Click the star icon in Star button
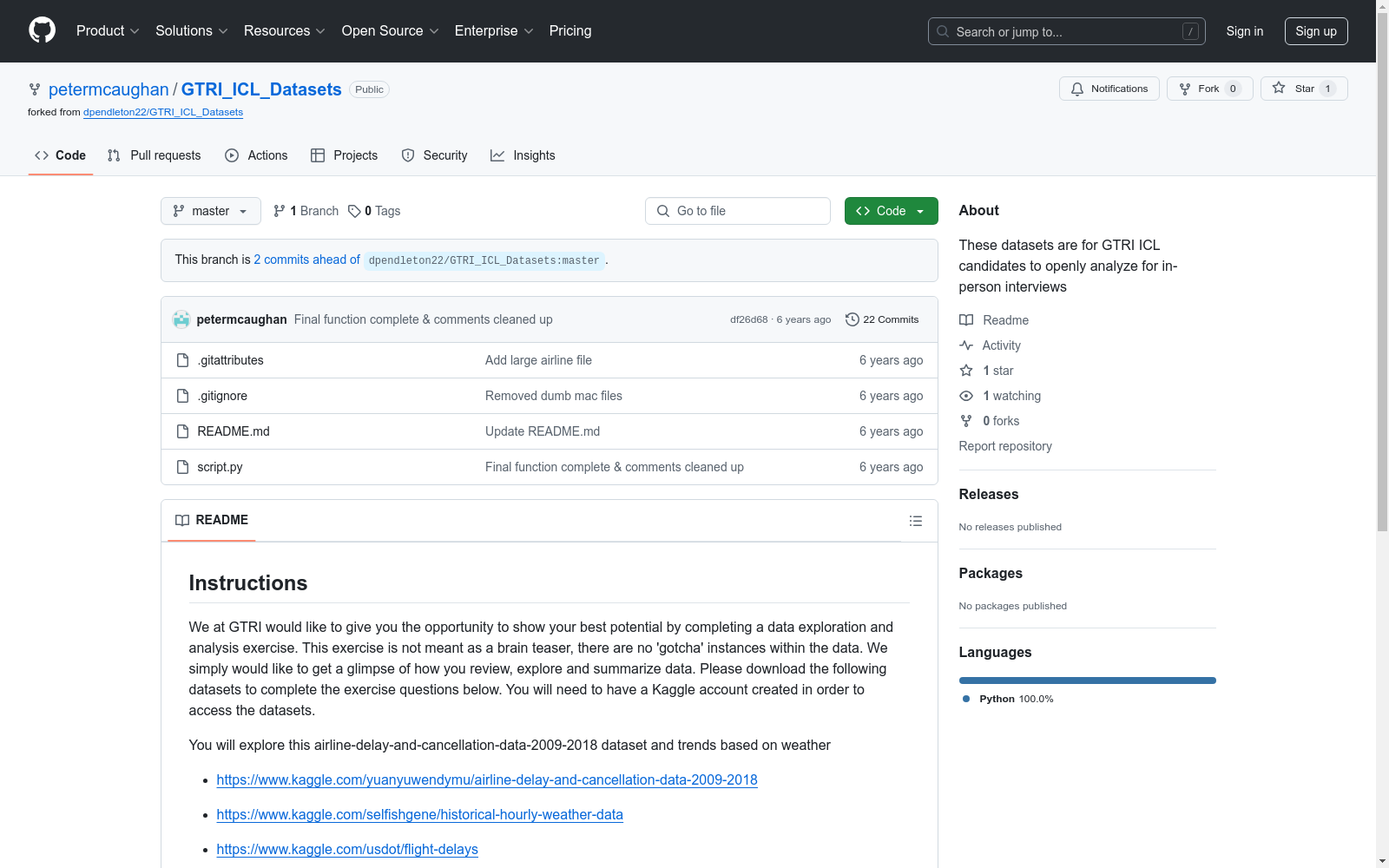This screenshot has height=868, width=1389. [1279, 88]
